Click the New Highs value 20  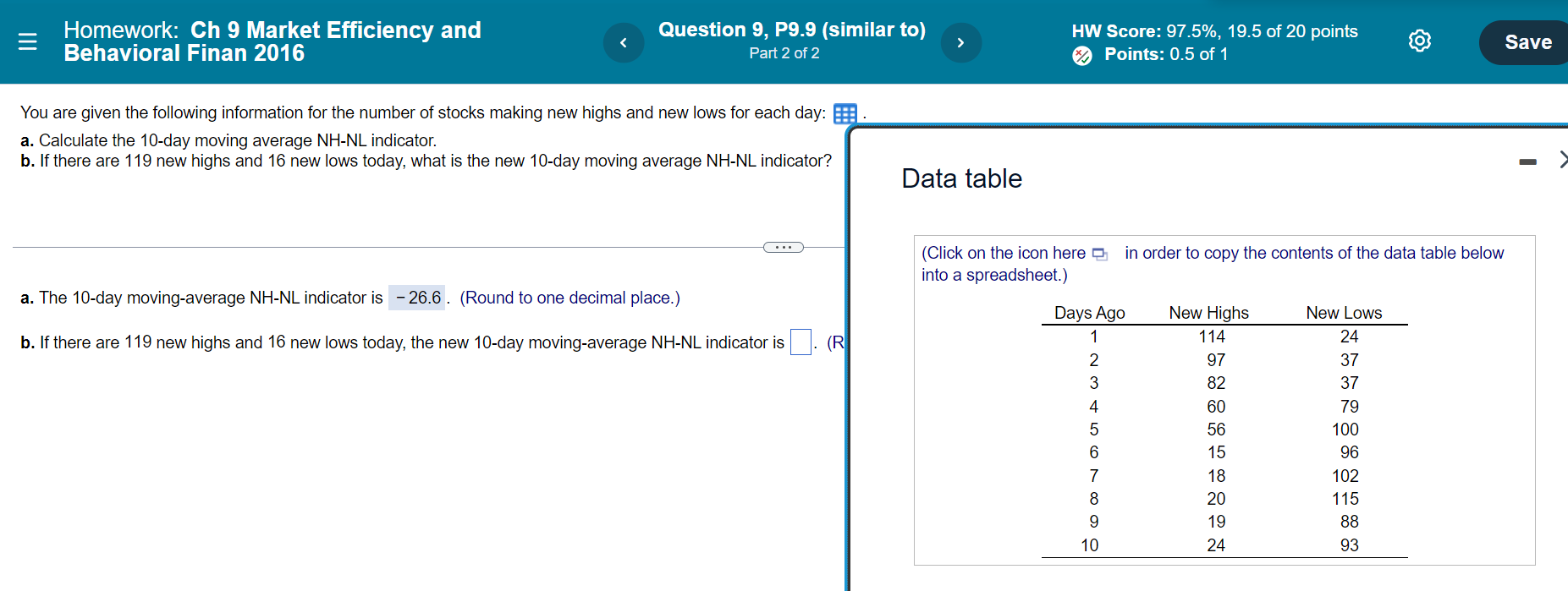point(1216,499)
